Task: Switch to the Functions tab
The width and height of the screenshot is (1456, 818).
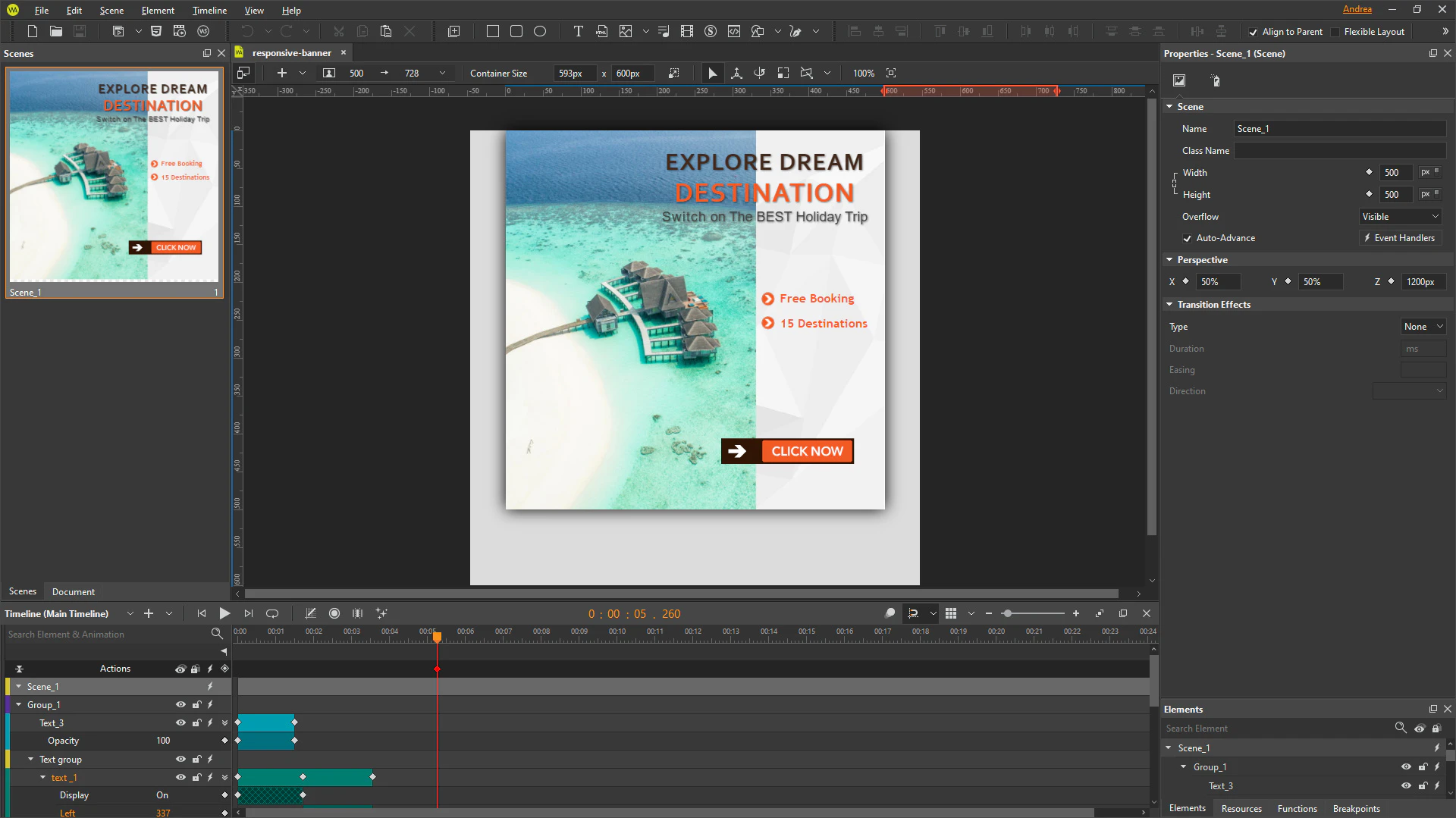Action: tap(1298, 808)
